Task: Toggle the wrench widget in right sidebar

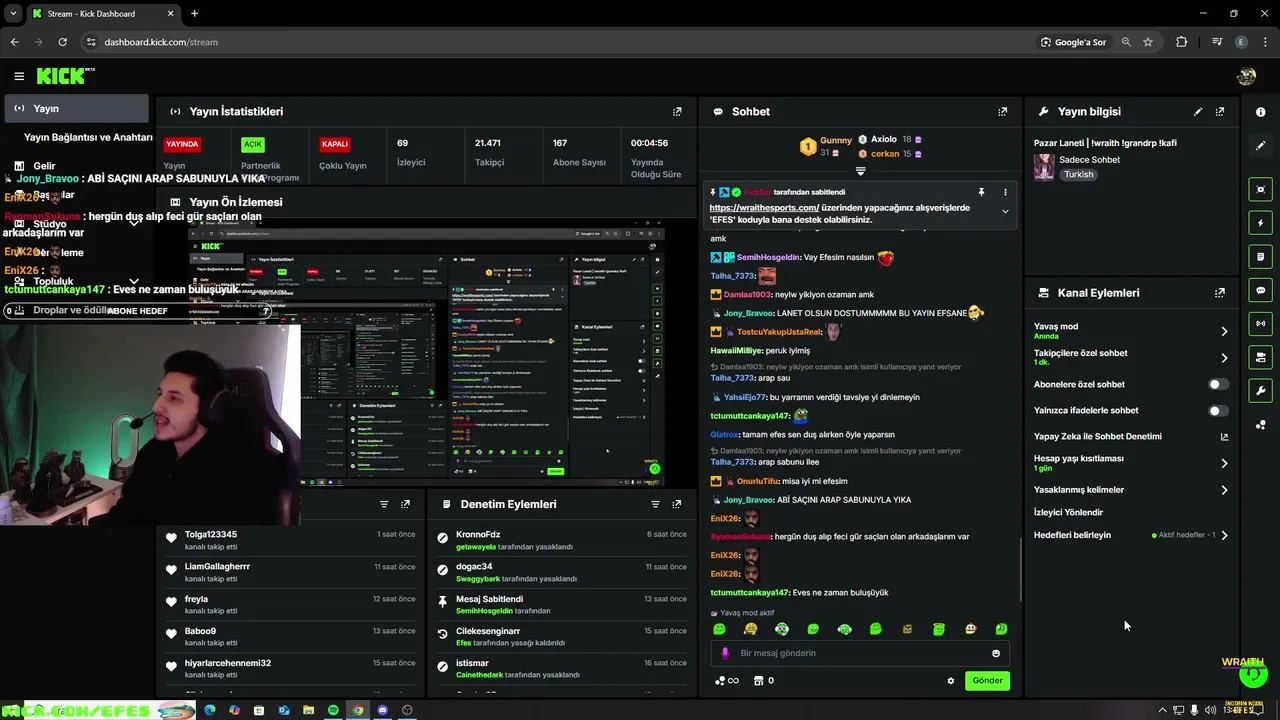Action: tap(1261, 391)
